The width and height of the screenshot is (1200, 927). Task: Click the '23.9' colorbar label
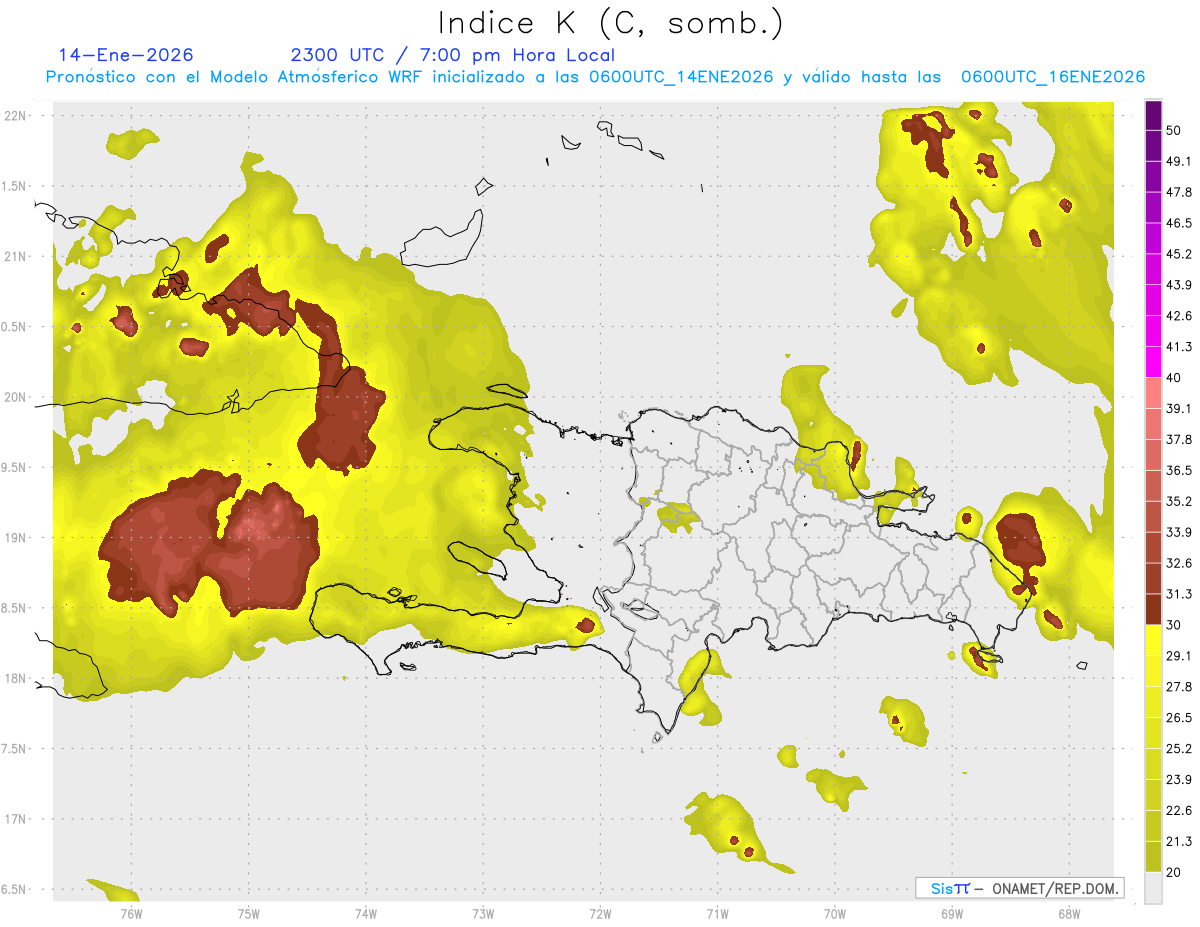click(x=1178, y=780)
